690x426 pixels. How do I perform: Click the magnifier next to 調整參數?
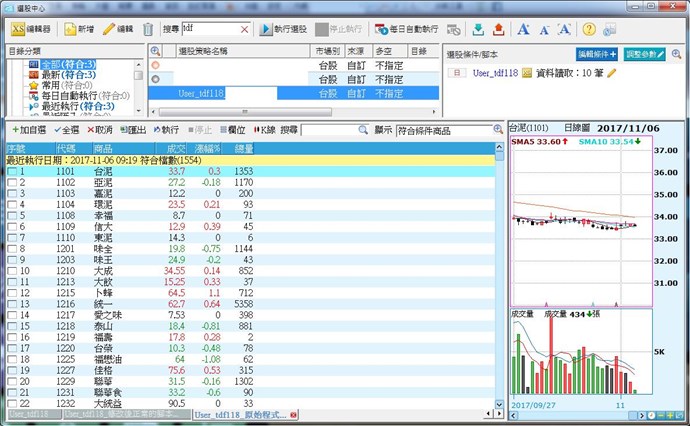point(676,53)
